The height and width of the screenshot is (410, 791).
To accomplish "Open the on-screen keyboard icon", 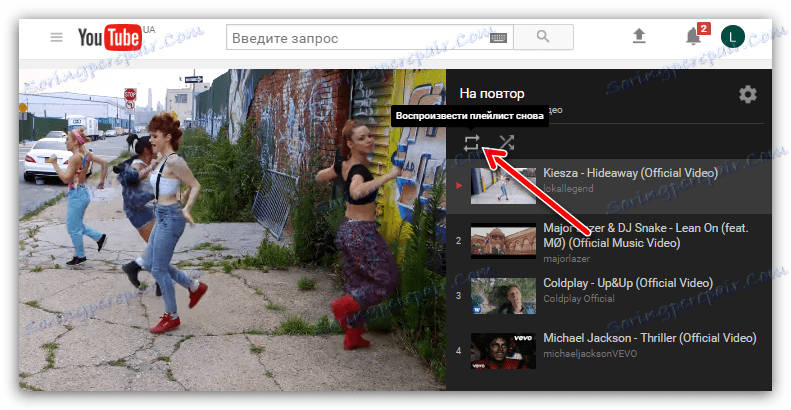I will click(x=498, y=38).
